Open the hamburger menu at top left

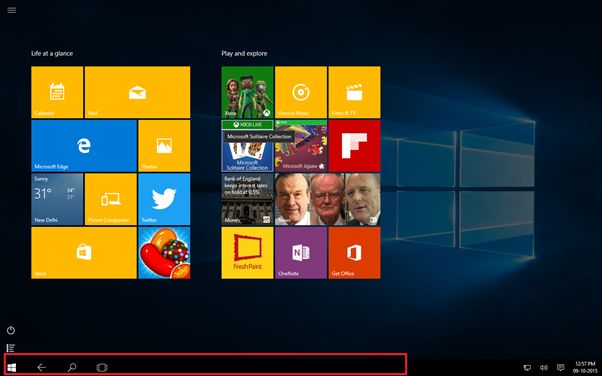(12, 10)
